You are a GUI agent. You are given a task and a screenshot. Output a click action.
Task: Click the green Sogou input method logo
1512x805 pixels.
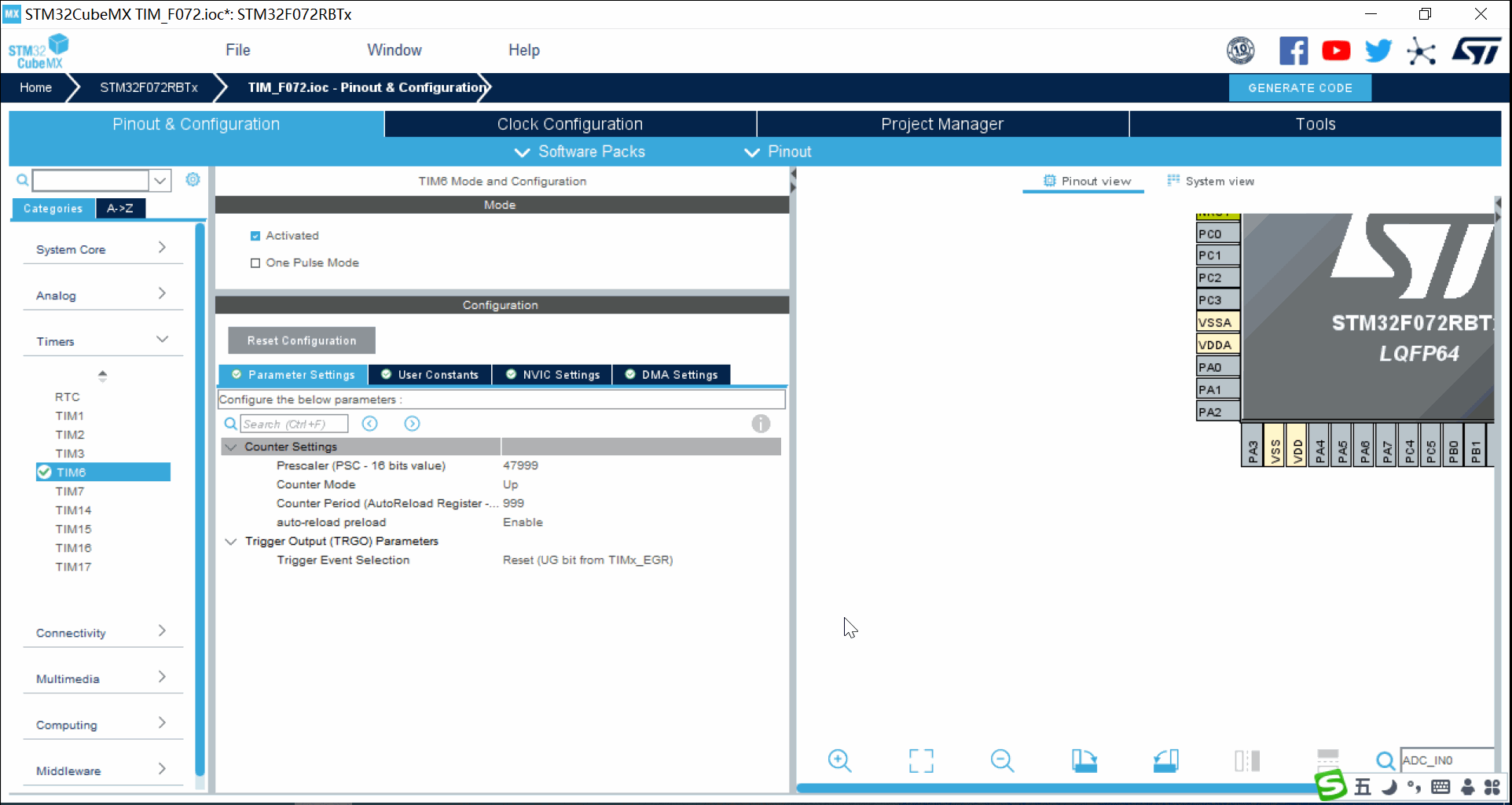[1330, 785]
